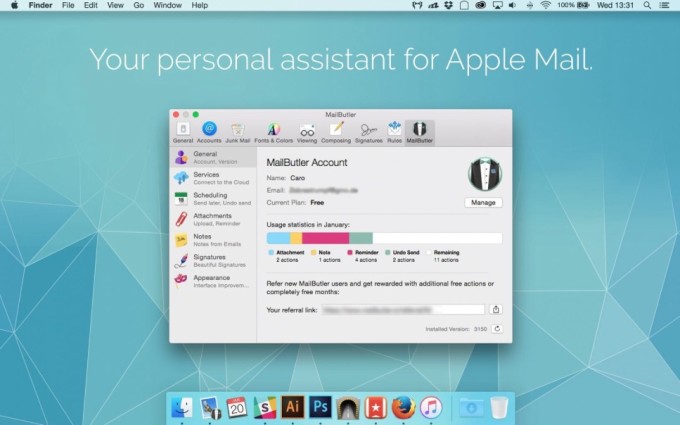Screen dimensions: 680x425
Task: Open iTunes from the Dock
Action: [431, 407]
